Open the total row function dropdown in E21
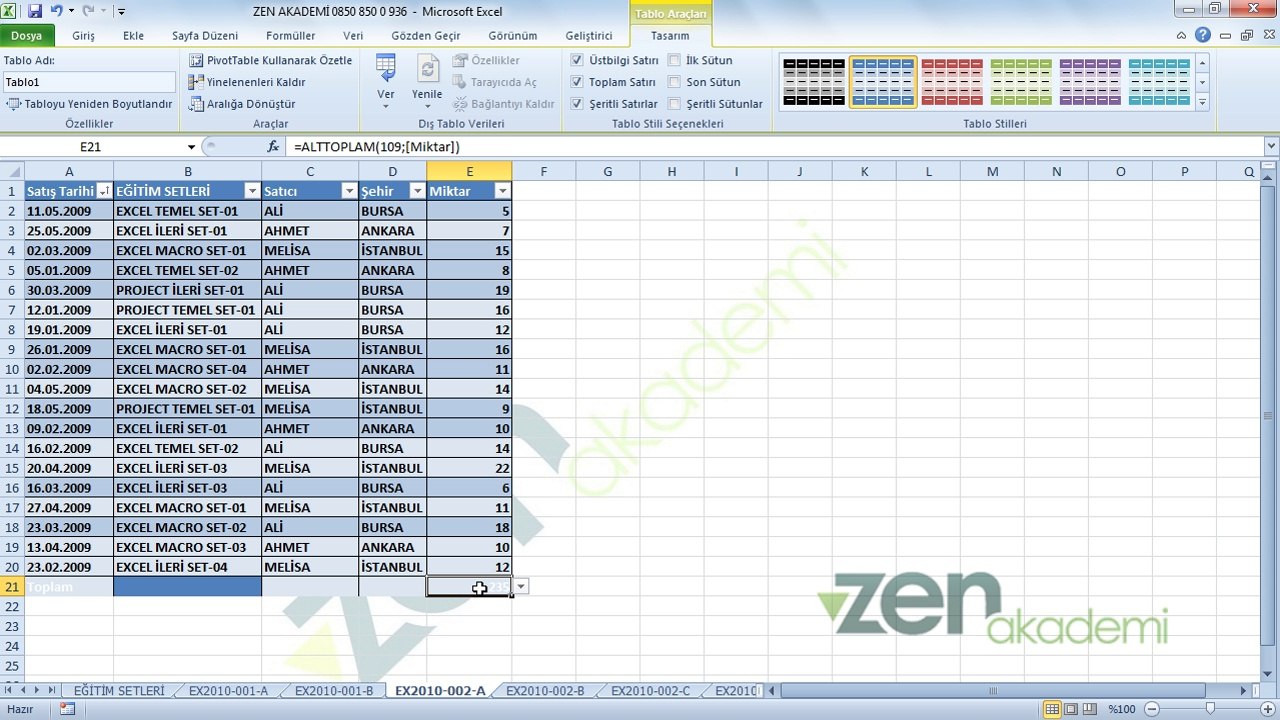1280x720 pixels. point(521,587)
